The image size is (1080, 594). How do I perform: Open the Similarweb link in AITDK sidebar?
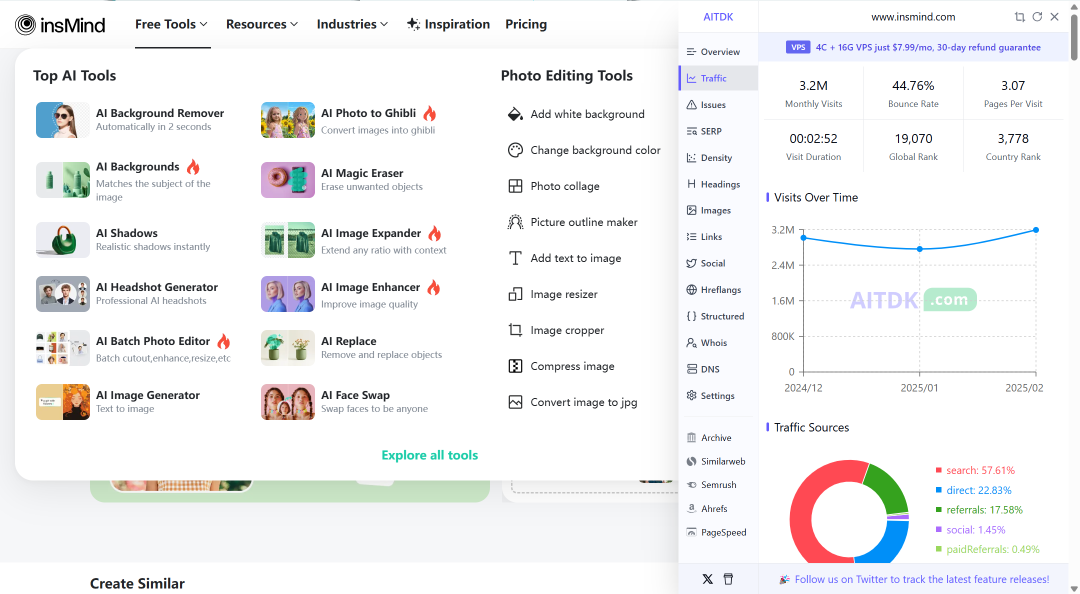718,461
